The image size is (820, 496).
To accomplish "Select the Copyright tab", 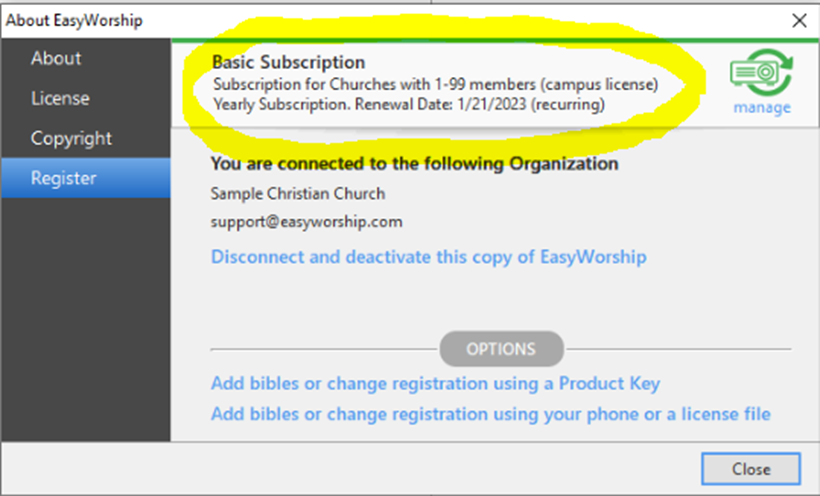I will pyautogui.click(x=71, y=138).
